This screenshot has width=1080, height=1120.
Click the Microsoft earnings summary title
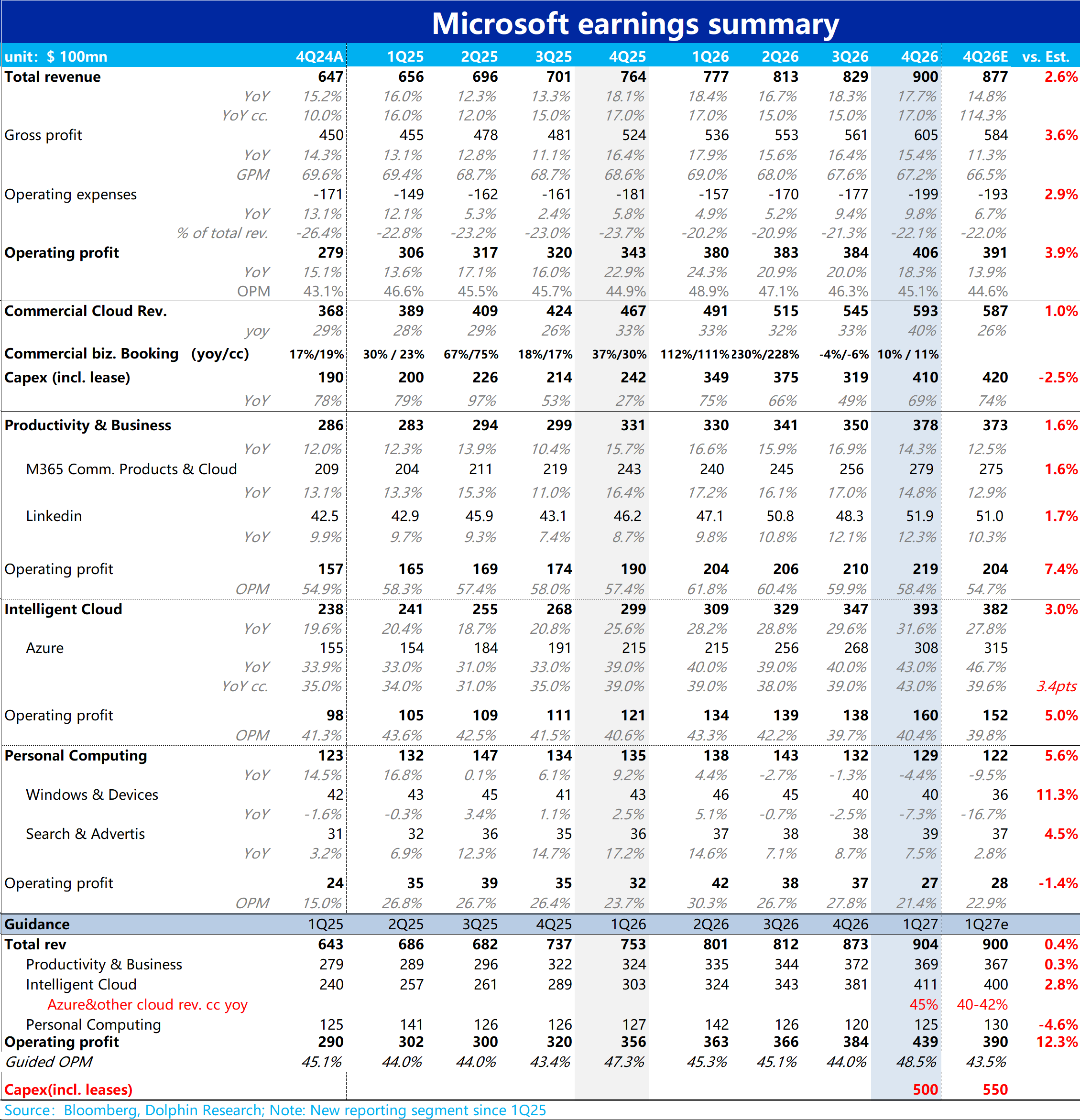(x=635, y=24)
